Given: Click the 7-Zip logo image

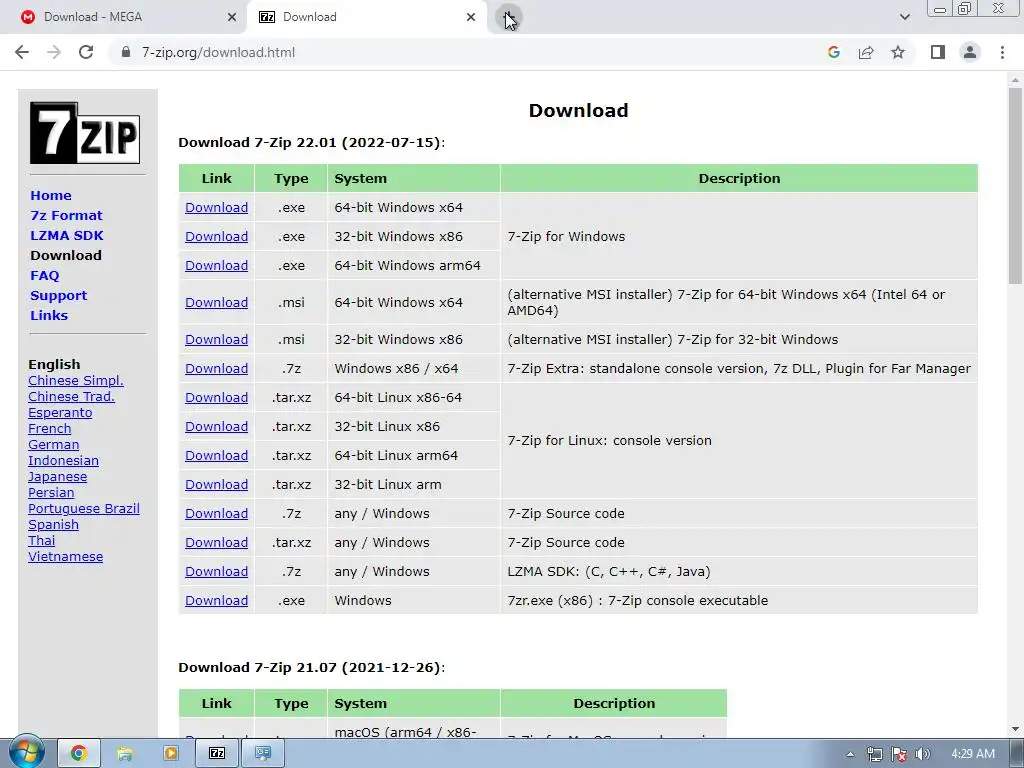Looking at the screenshot, I should click(x=85, y=133).
